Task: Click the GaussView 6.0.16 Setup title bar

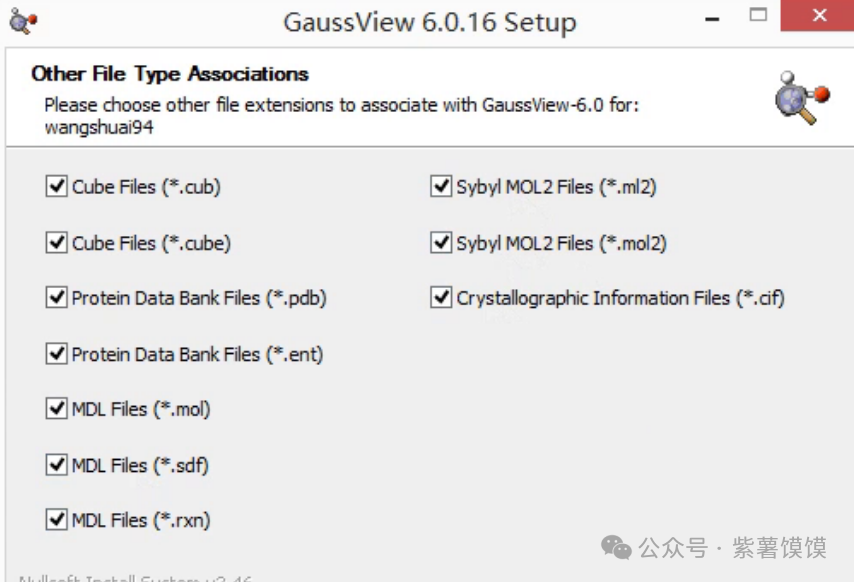Action: coord(429,22)
